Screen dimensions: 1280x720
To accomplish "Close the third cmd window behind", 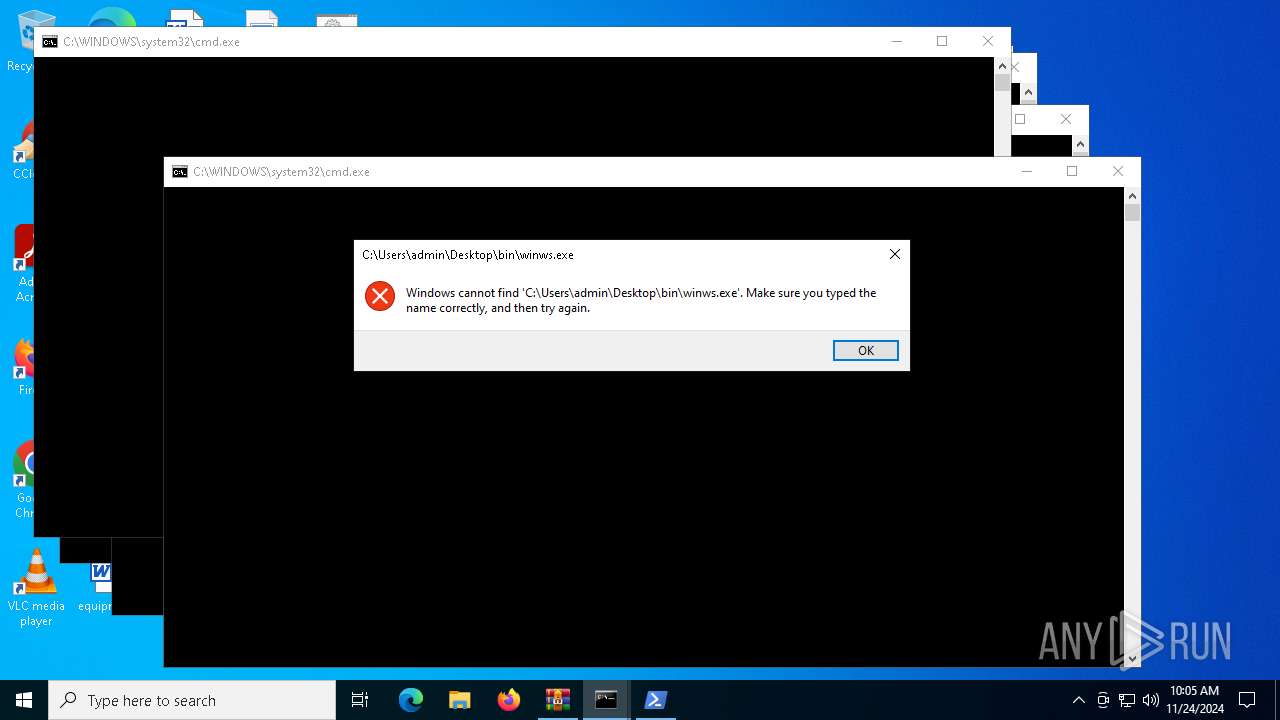I will coord(1066,119).
